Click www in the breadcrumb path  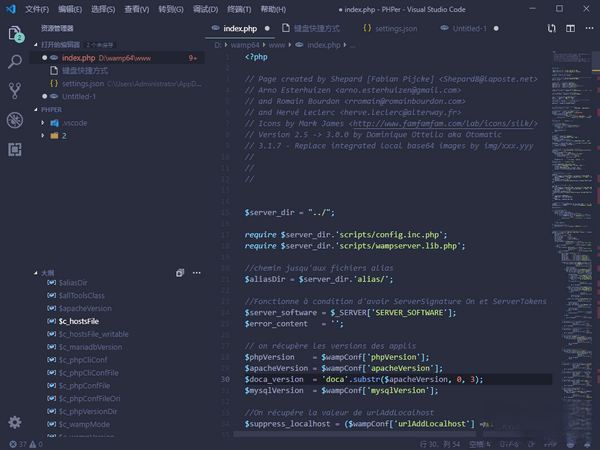pyautogui.click(x=277, y=45)
